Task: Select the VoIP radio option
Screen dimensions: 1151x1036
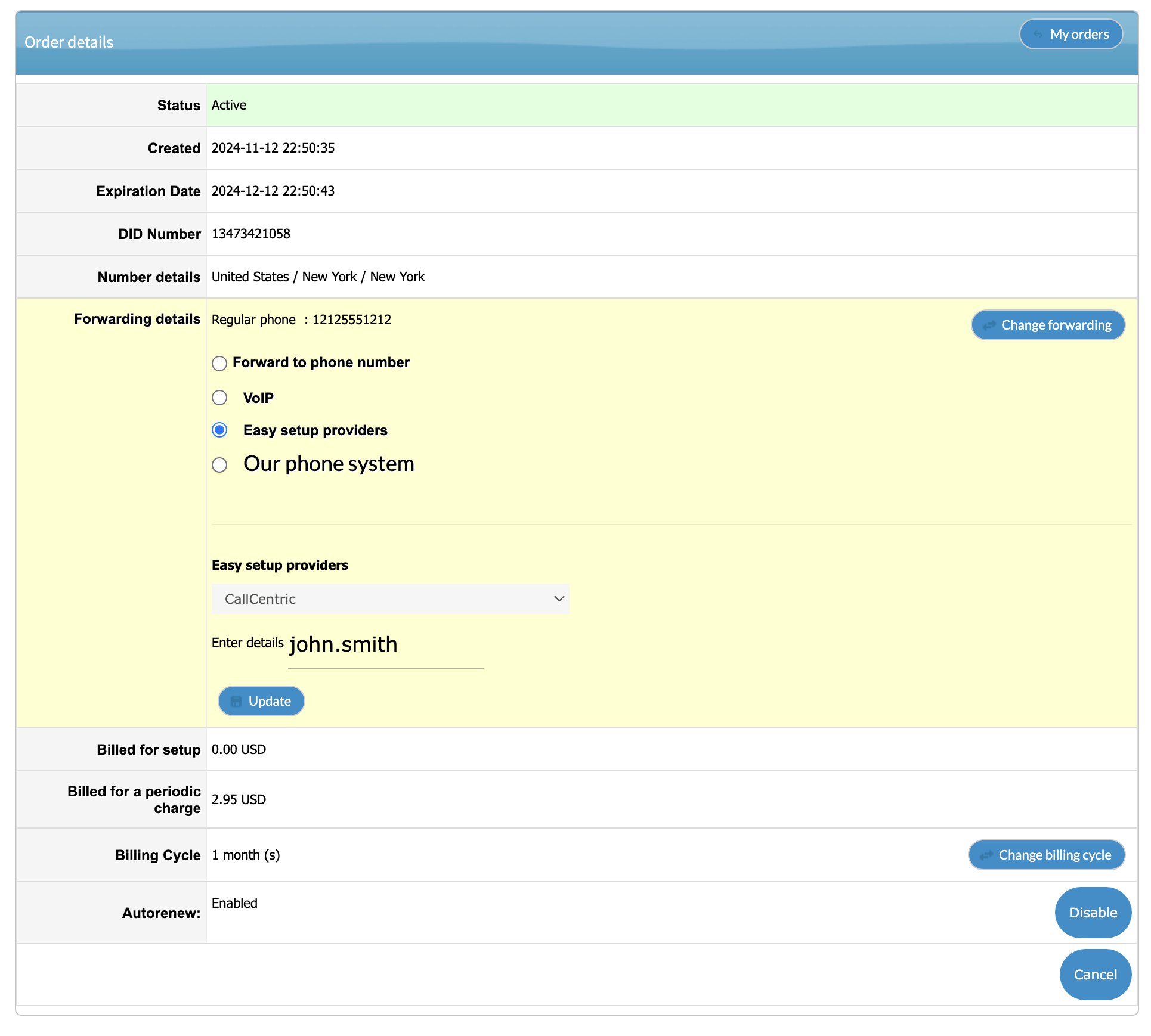Action: point(219,398)
